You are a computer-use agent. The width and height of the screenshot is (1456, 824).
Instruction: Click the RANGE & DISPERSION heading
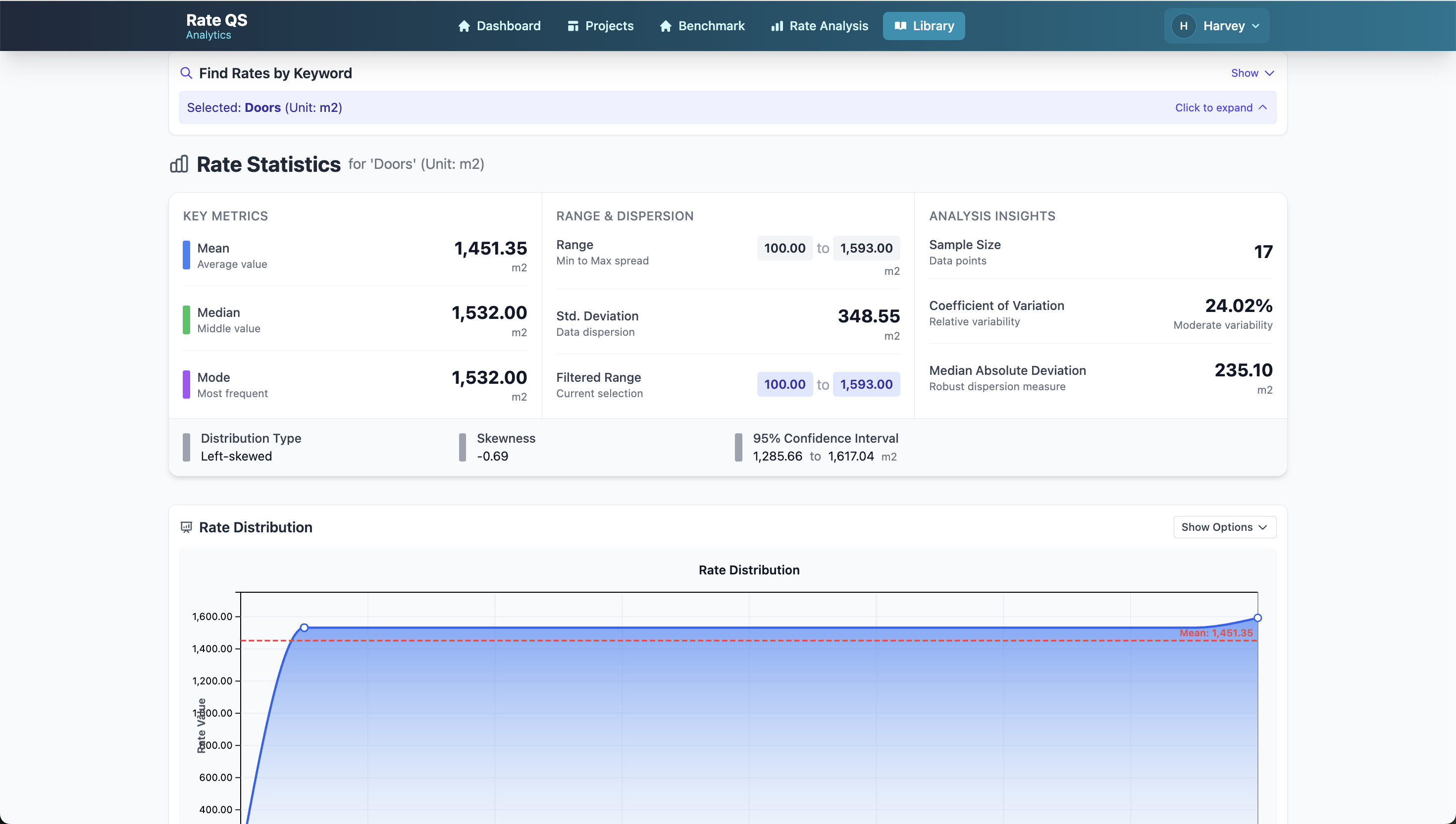click(624, 215)
